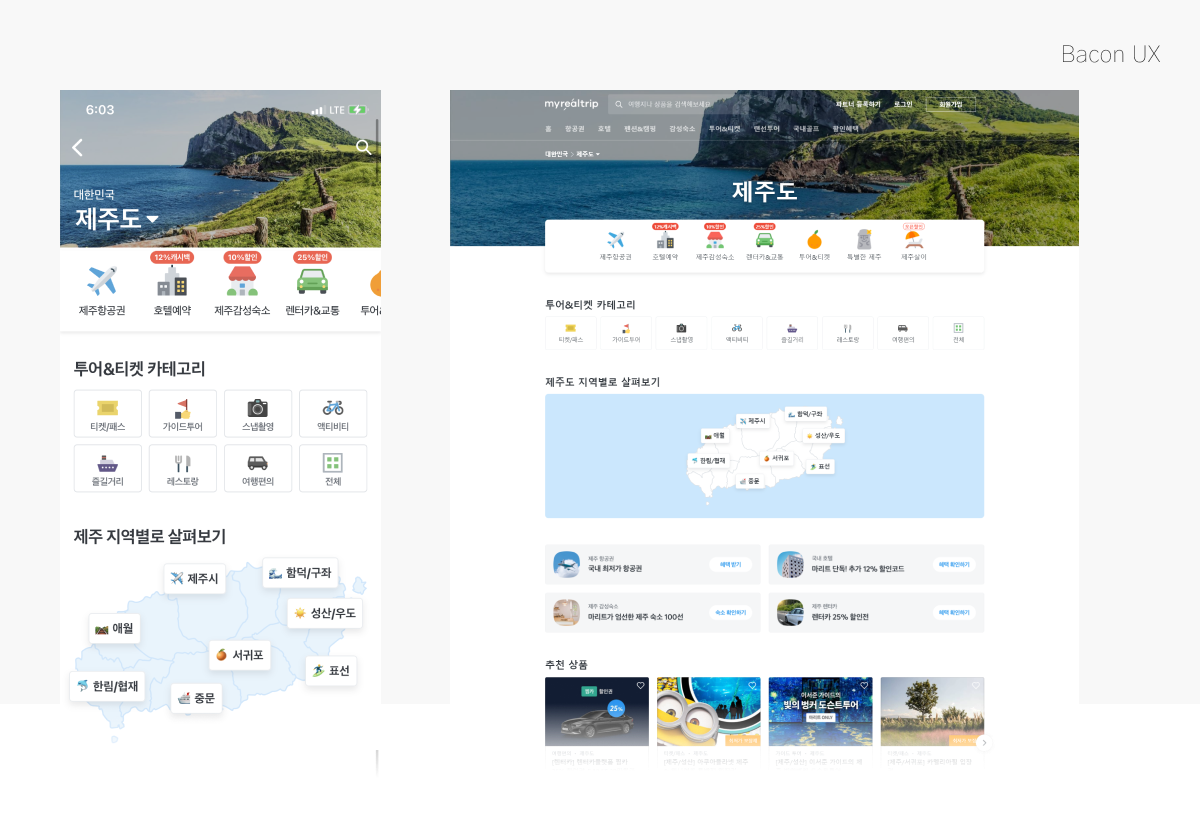The image size is (1200, 840).
Task: Select 성산/우도 region on mobile map
Action: pos(325,613)
